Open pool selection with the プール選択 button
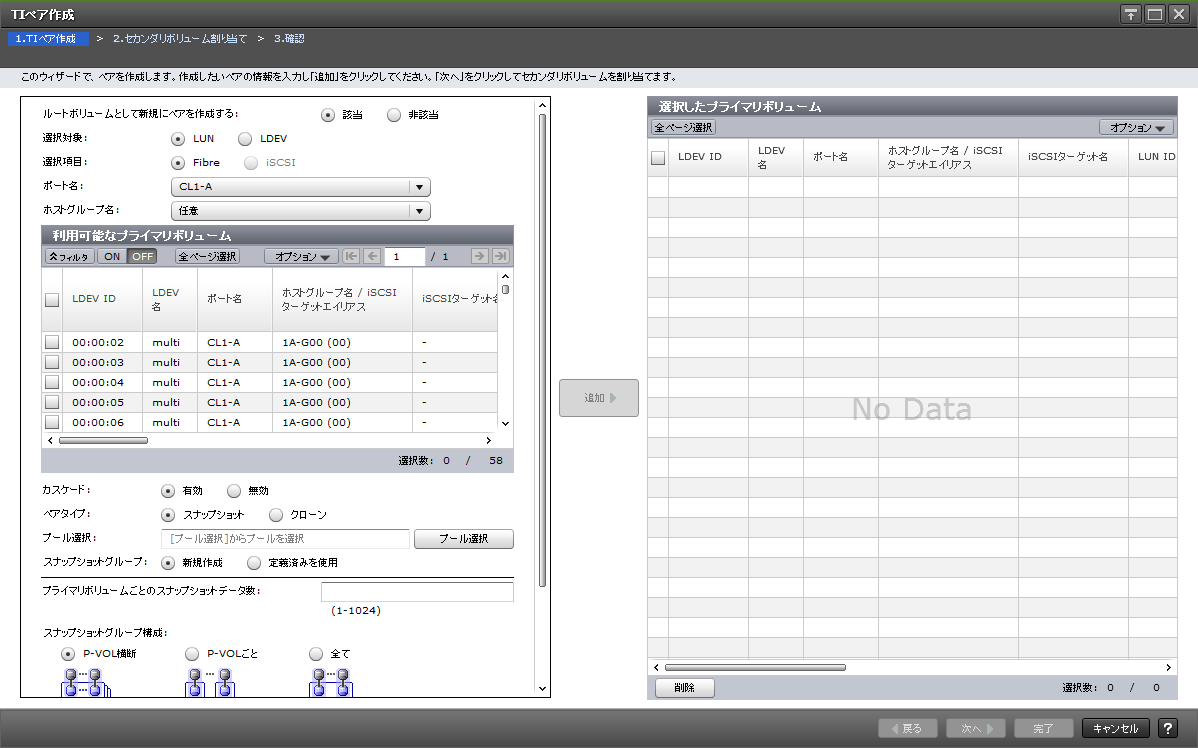The image size is (1198, 748). [463, 538]
